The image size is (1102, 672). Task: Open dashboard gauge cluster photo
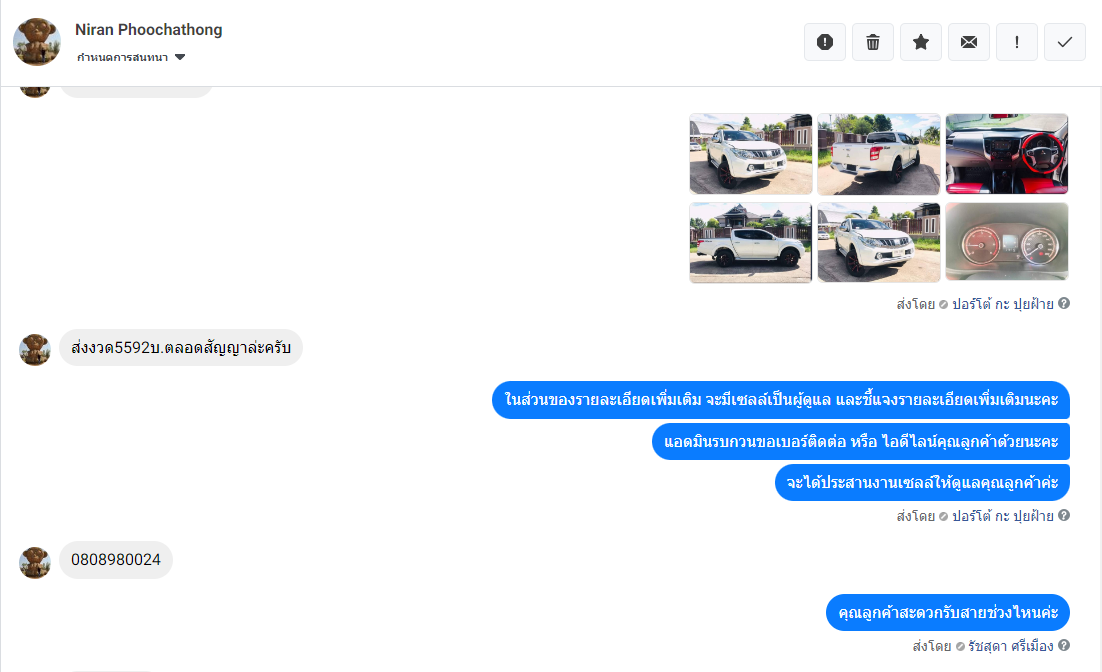(1006, 243)
